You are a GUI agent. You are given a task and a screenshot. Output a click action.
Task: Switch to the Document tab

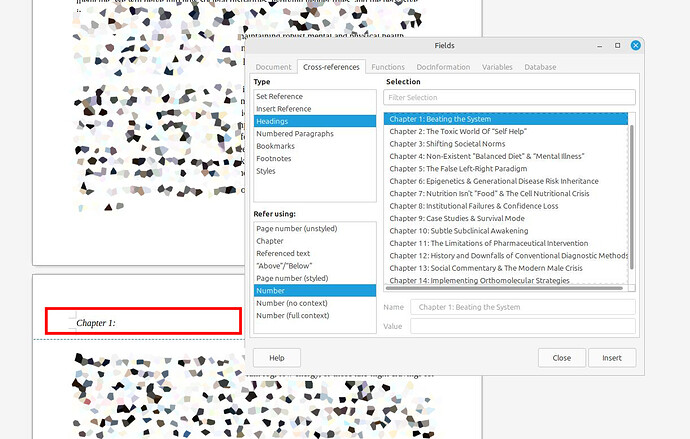(x=273, y=67)
